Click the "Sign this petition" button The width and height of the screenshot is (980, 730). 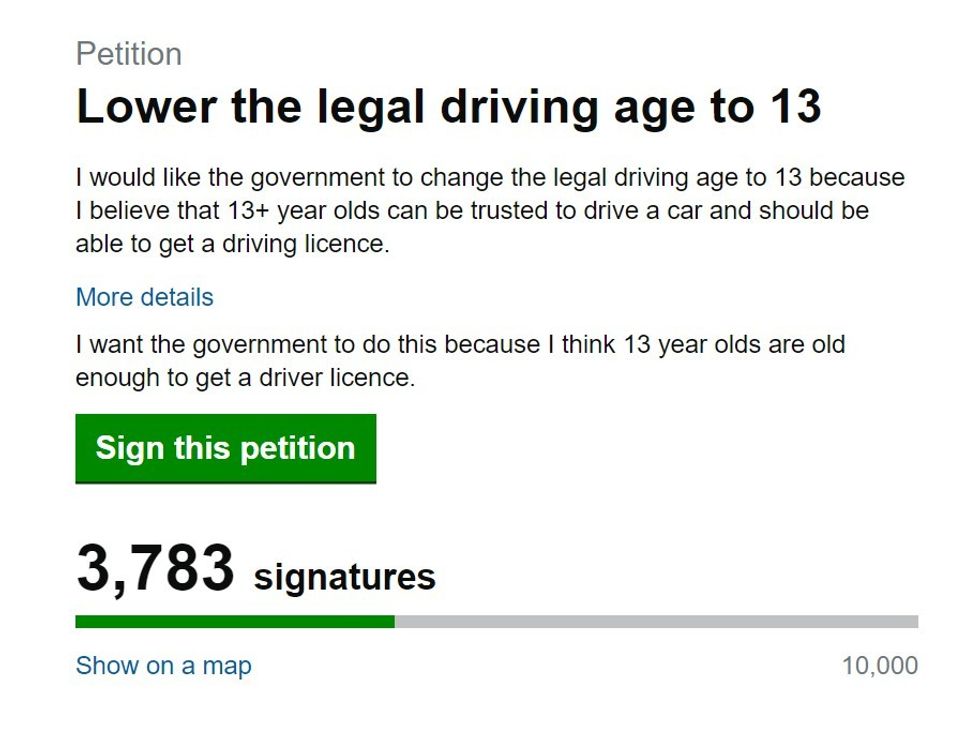[225, 448]
